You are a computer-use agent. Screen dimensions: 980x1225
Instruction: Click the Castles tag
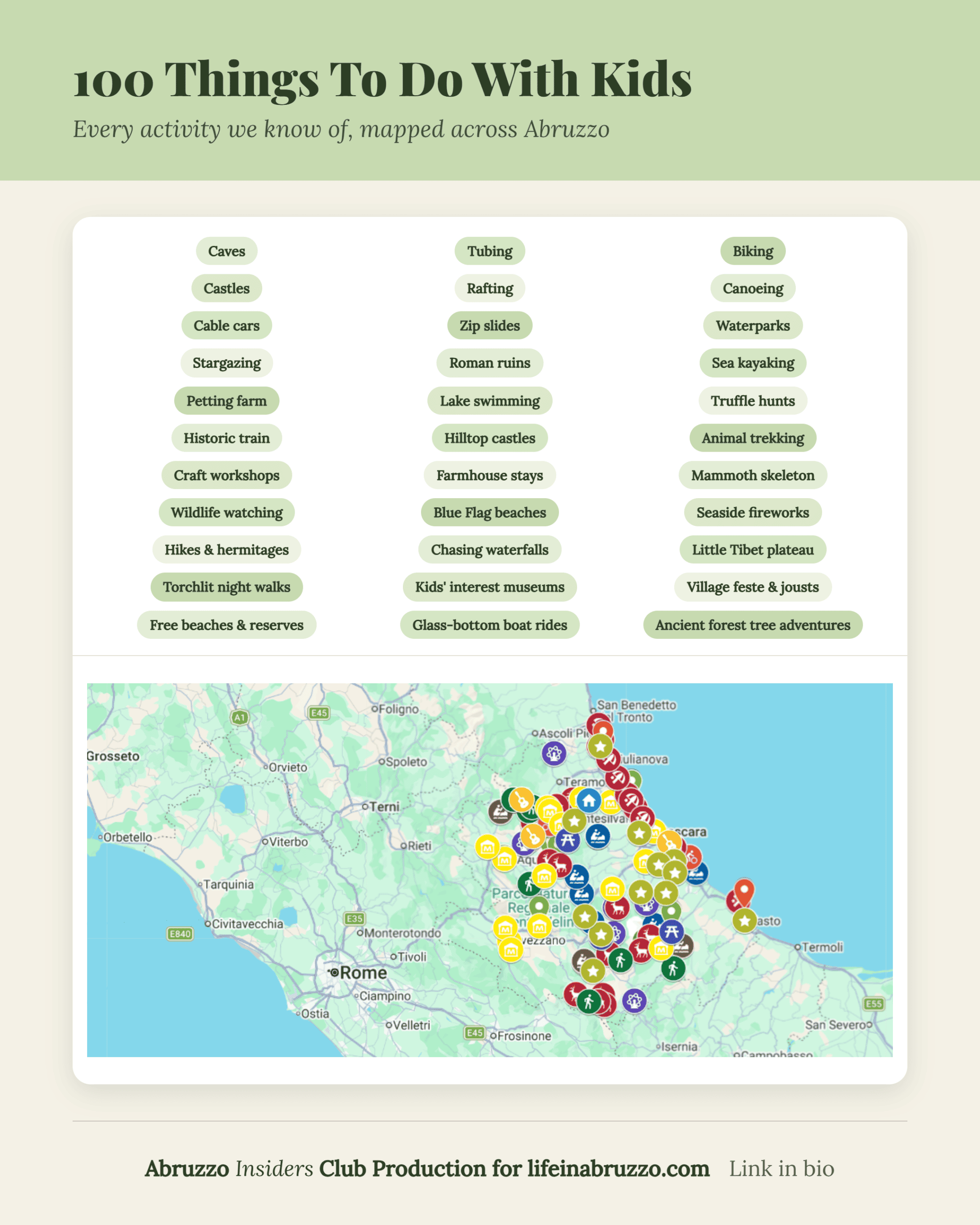pyautogui.click(x=227, y=288)
